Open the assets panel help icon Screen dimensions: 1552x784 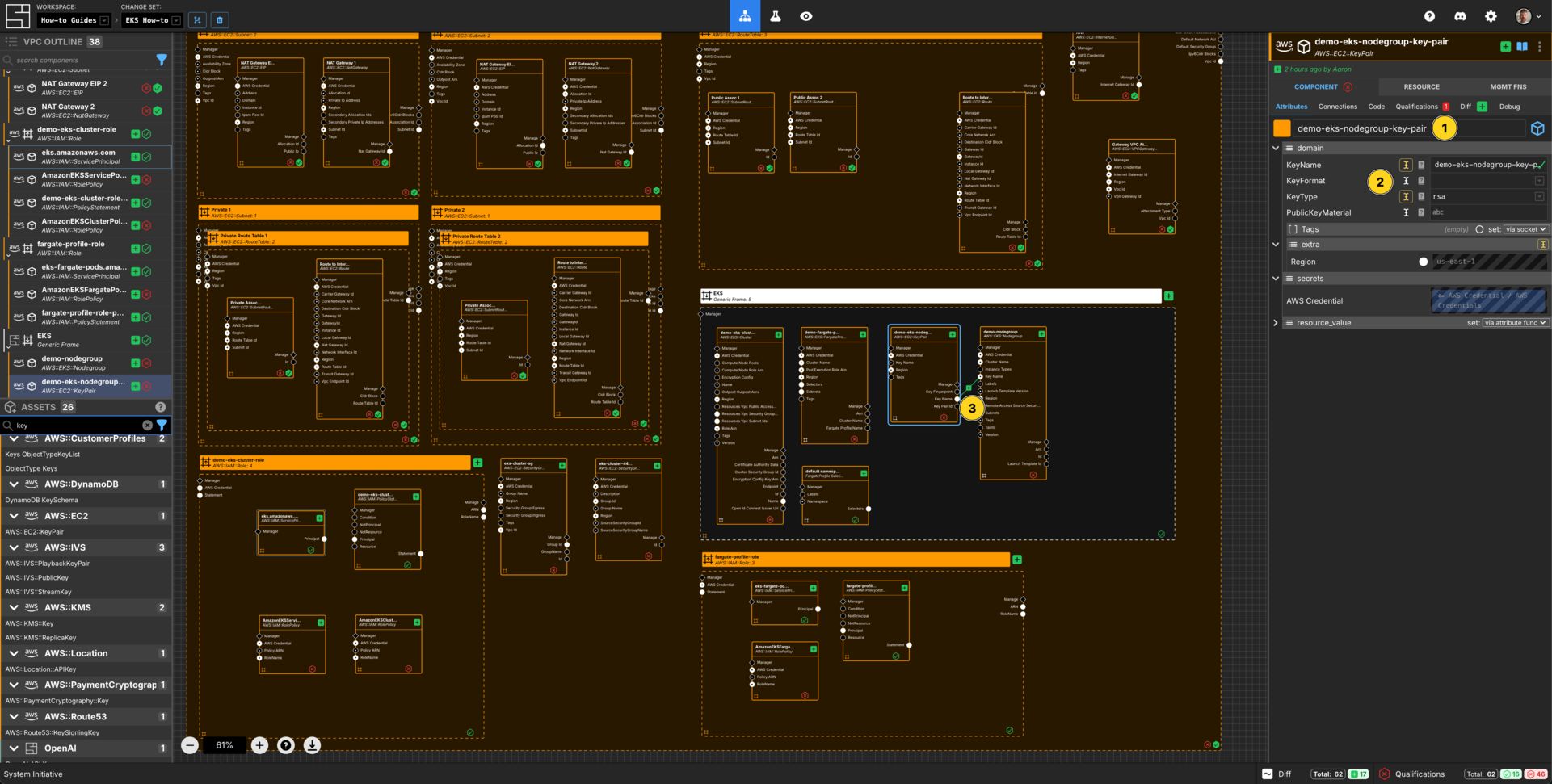[x=160, y=407]
